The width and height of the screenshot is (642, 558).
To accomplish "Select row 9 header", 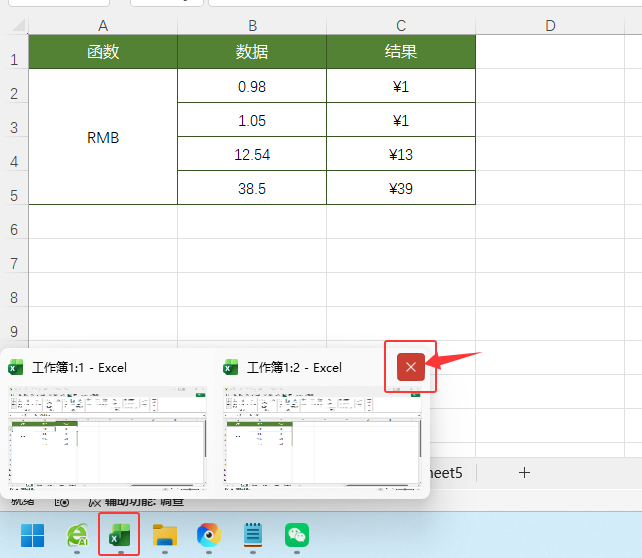I will click(x=14, y=324).
